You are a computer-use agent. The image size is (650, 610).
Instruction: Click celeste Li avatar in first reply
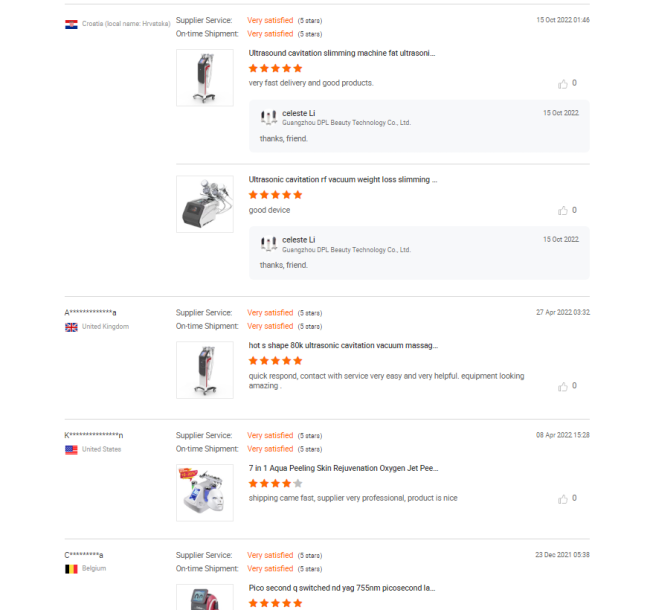point(268,117)
